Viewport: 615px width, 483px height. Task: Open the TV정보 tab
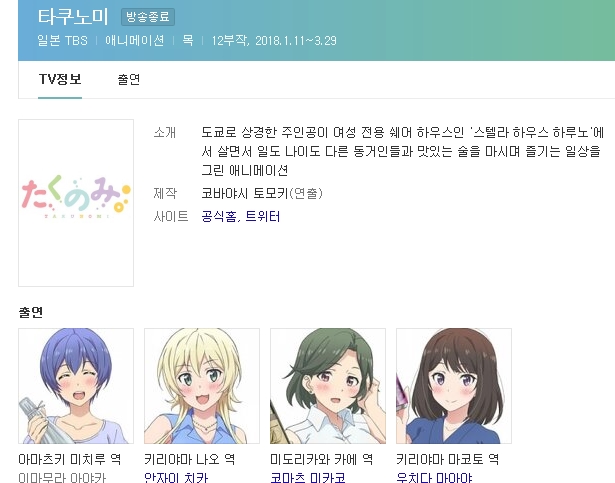click(60, 79)
